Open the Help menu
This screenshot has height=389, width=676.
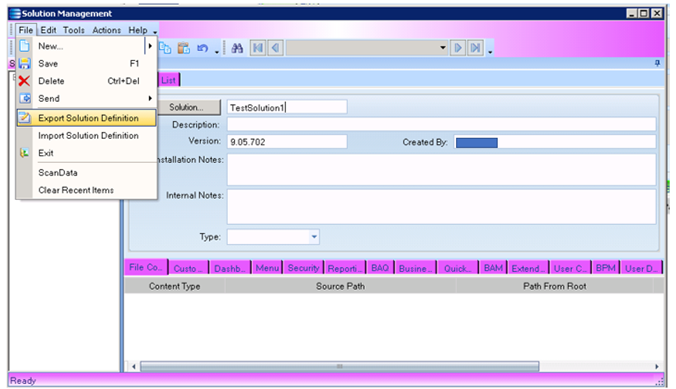pos(138,30)
